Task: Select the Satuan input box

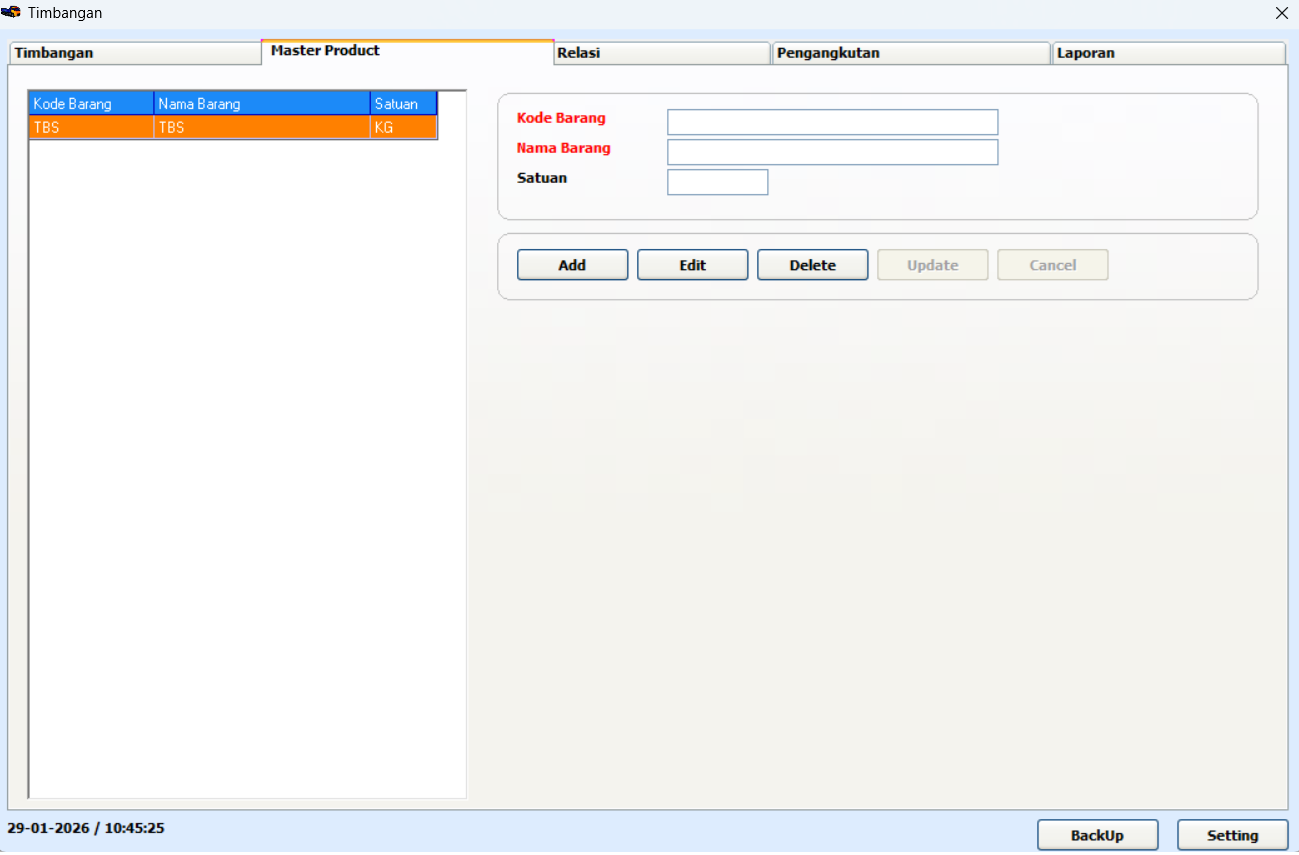Action: 717,182
